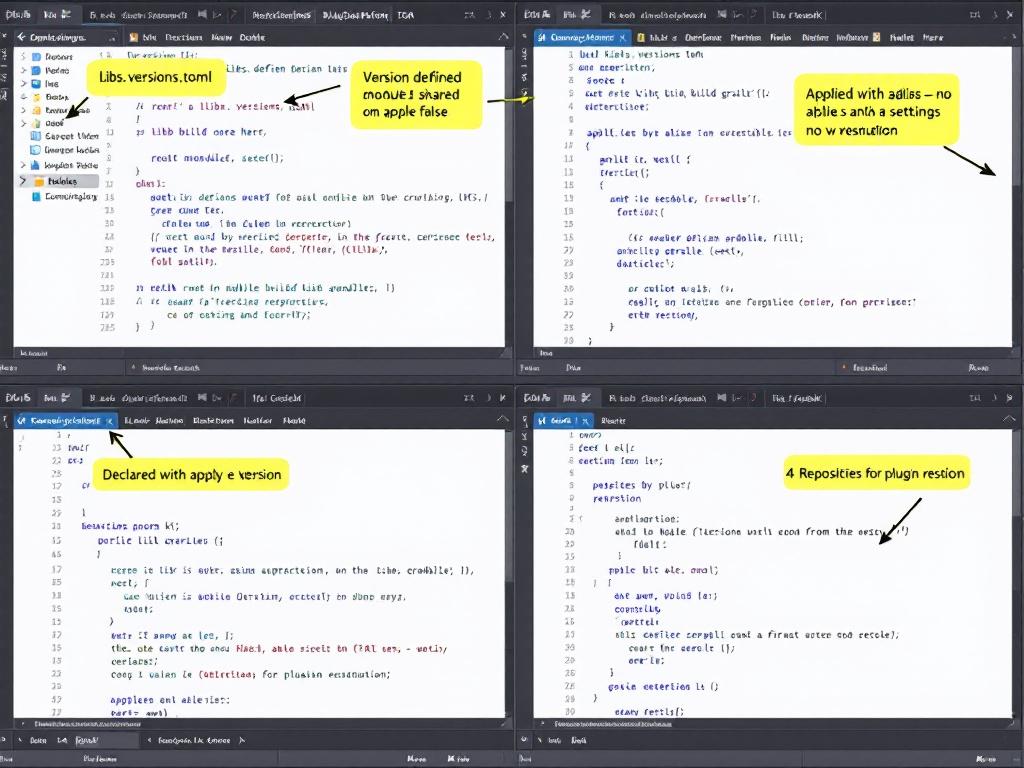Collapse the bottom-right window editor with the caret-up icon
Viewport: 1024px width, 768px height.
coord(1009,419)
